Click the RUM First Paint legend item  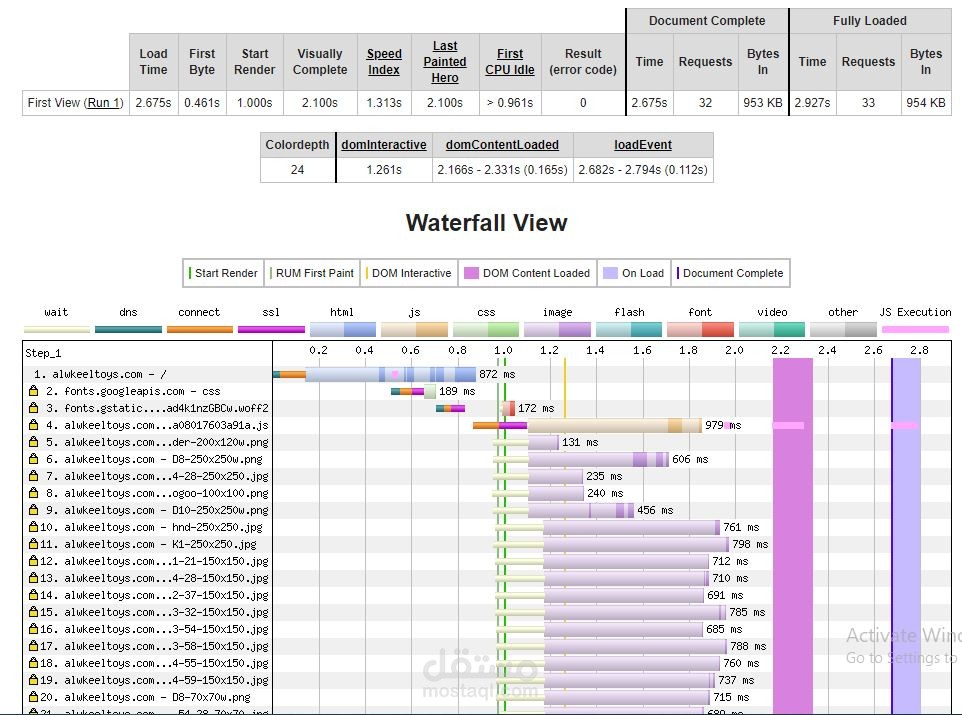[312, 273]
